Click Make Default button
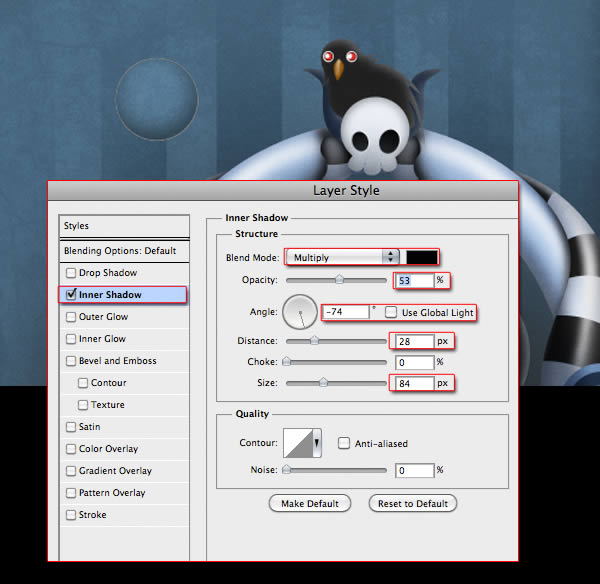 point(310,503)
